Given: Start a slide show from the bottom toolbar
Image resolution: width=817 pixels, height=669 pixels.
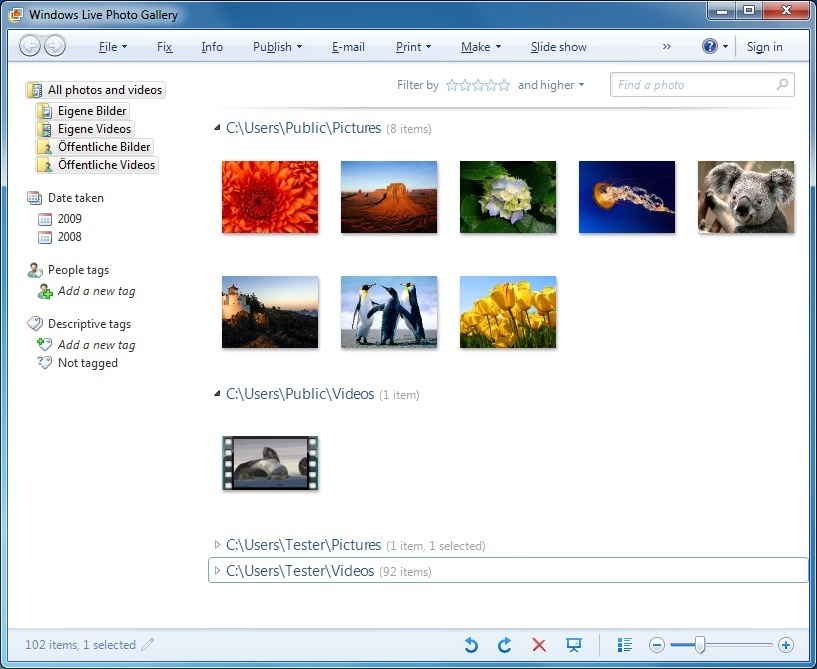Looking at the screenshot, I should tap(573, 645).
